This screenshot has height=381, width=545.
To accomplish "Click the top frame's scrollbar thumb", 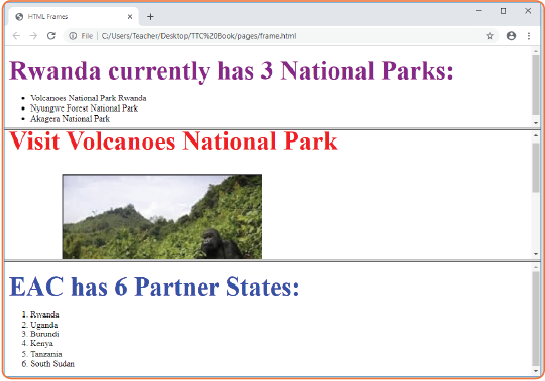I will pyautogui.click(x=536, y=85).
